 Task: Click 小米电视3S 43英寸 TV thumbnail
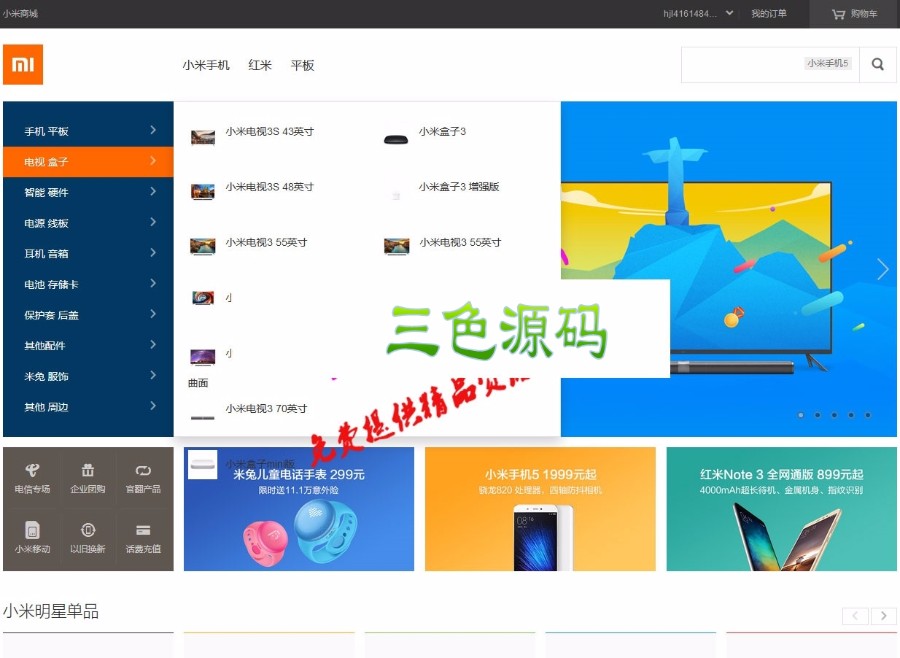(203, 137)
